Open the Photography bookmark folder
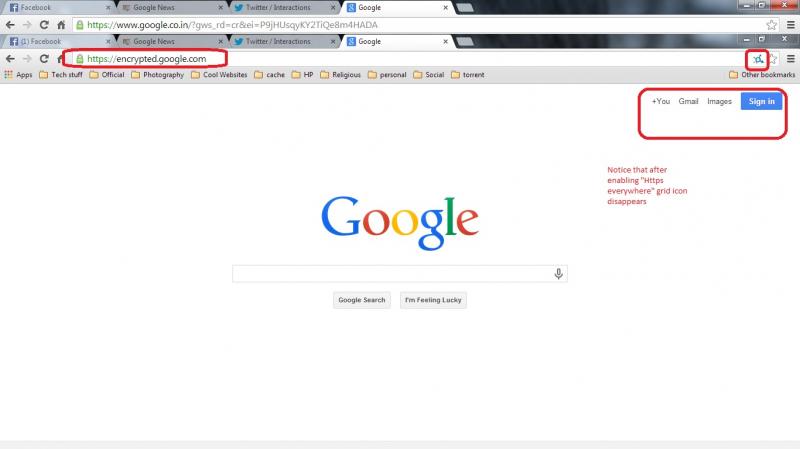The height and width of the screenshot is (449, 800). click(x=157, y=75)
